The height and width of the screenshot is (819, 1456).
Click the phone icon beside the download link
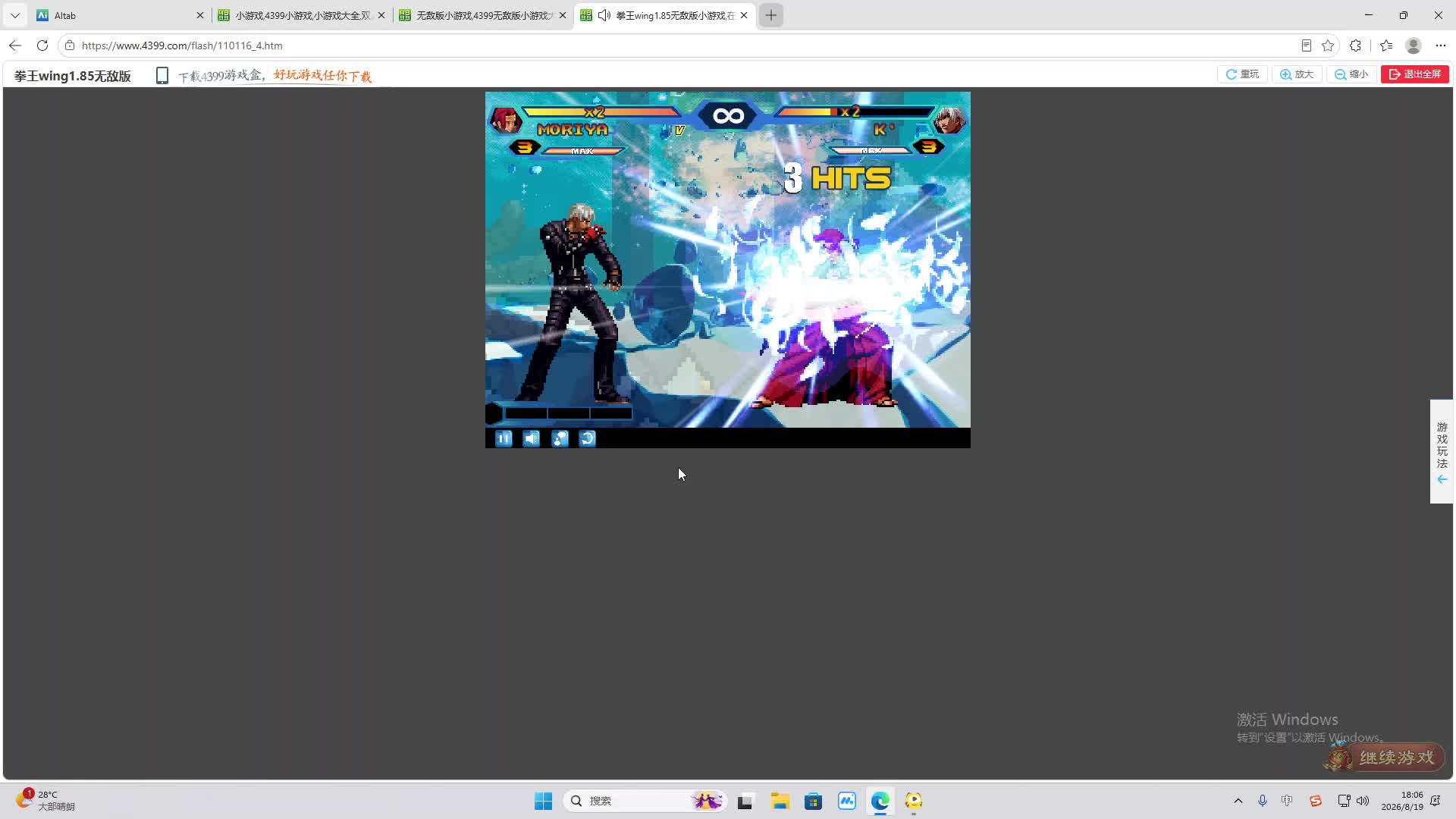(162, 76)
